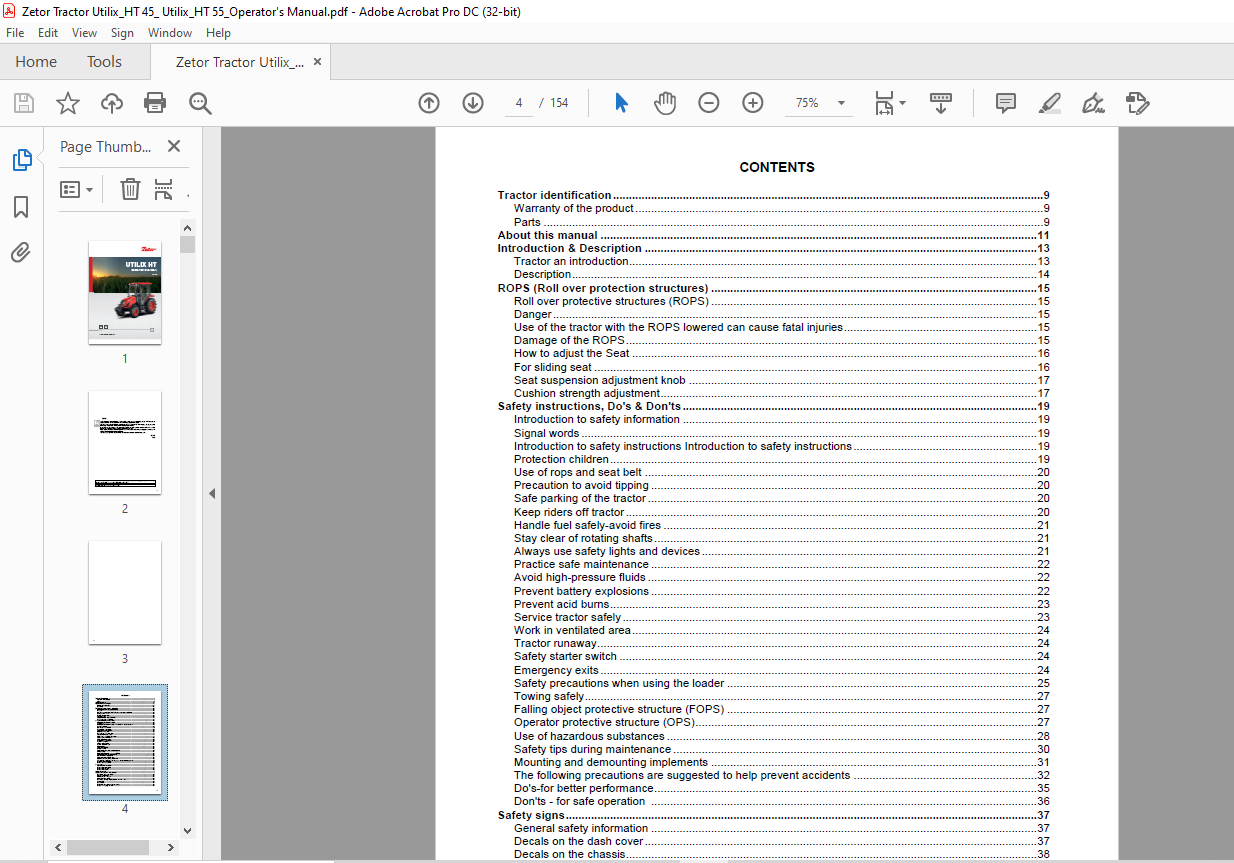Open the find text magnifier tool

[x=200, y=103]
